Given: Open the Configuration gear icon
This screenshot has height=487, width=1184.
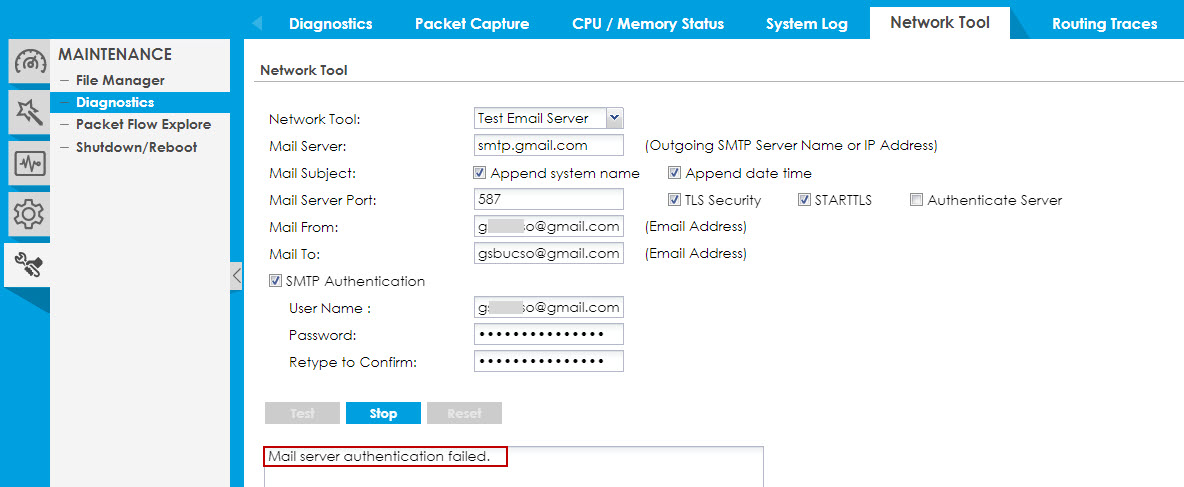Looking at the screenshot, I should (x=29, y=214).
